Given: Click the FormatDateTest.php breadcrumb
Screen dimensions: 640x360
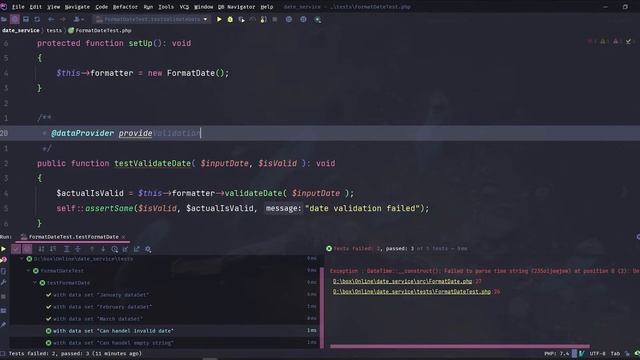Looking at the screenshot, I should [100, 31].
